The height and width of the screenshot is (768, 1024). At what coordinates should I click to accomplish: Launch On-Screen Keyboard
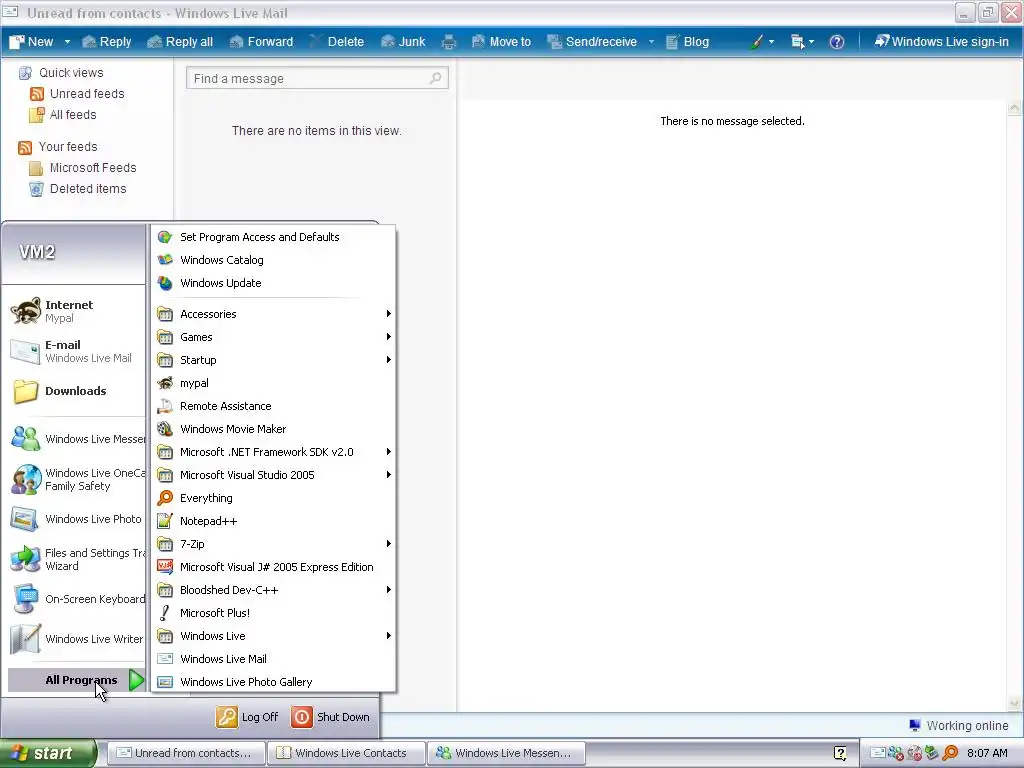(x=76, y=599)
